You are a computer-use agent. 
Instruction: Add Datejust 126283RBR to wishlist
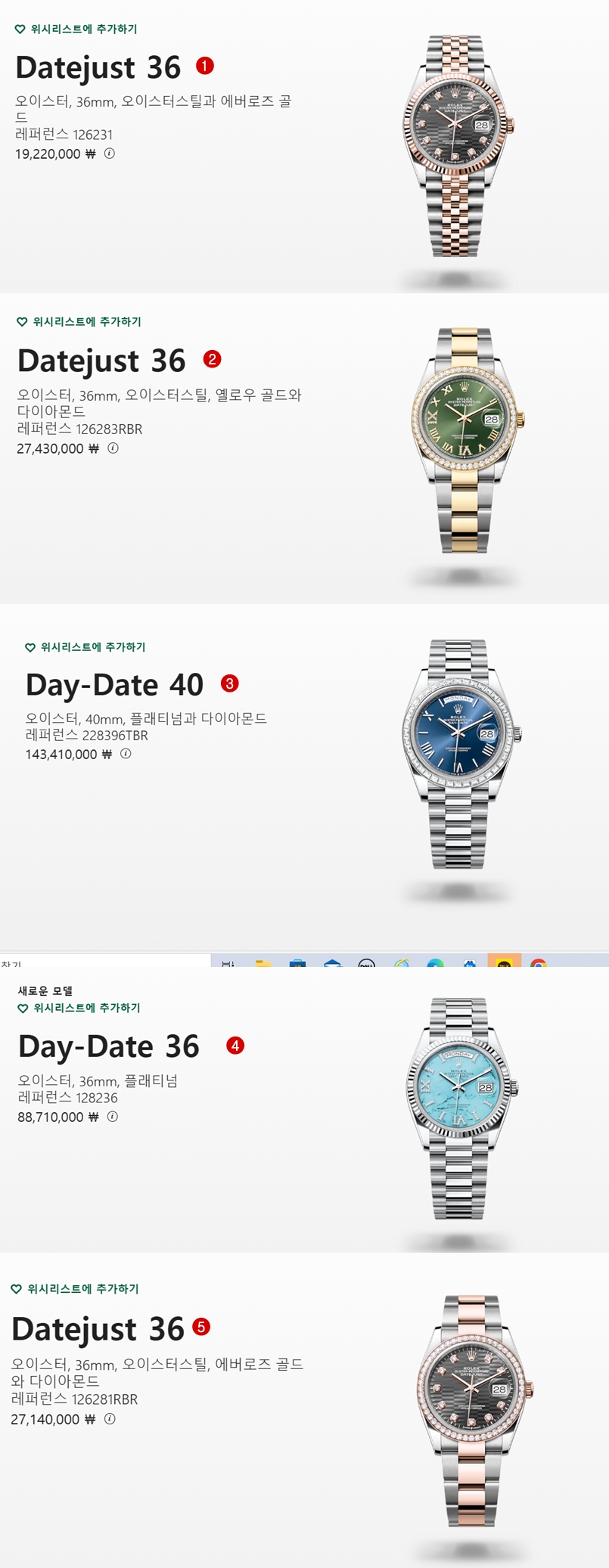click(79, 322)
